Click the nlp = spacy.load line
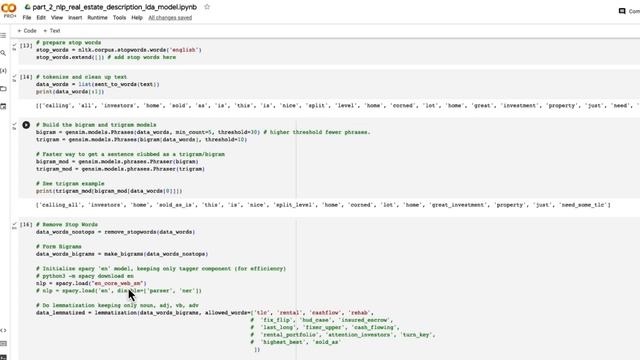This screenshot has height=360, width=640. coord(91,283)
